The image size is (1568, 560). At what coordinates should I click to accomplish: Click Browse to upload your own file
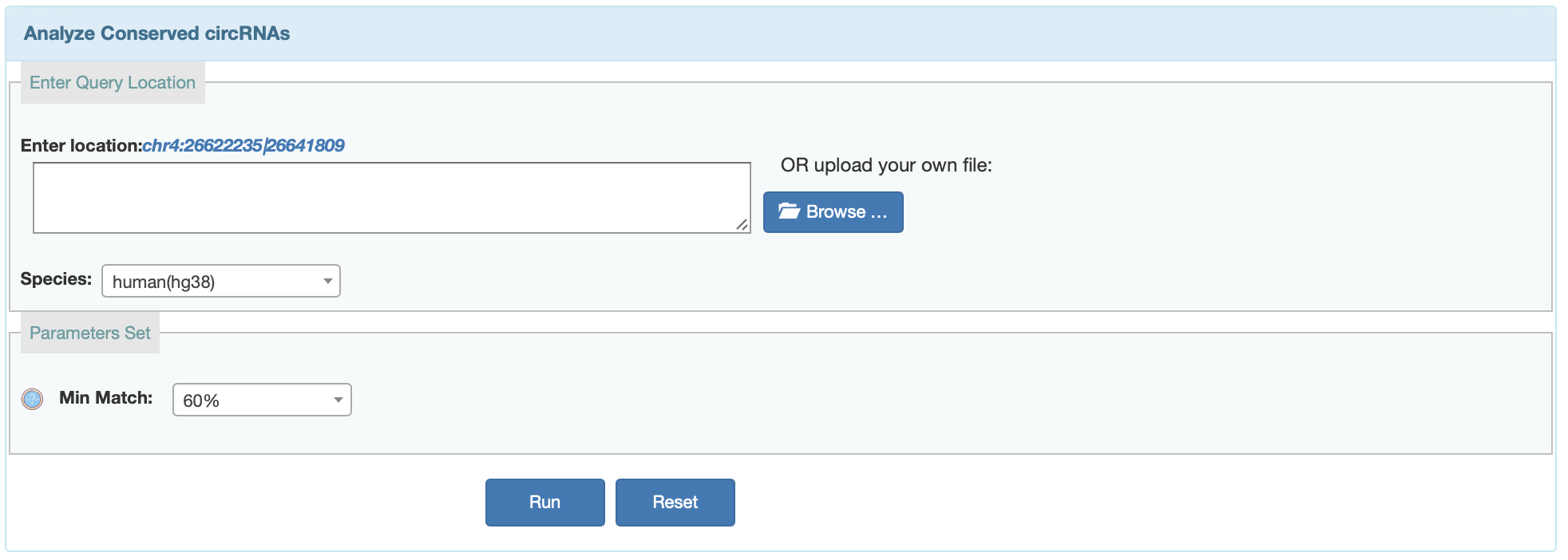click(833, 212)
